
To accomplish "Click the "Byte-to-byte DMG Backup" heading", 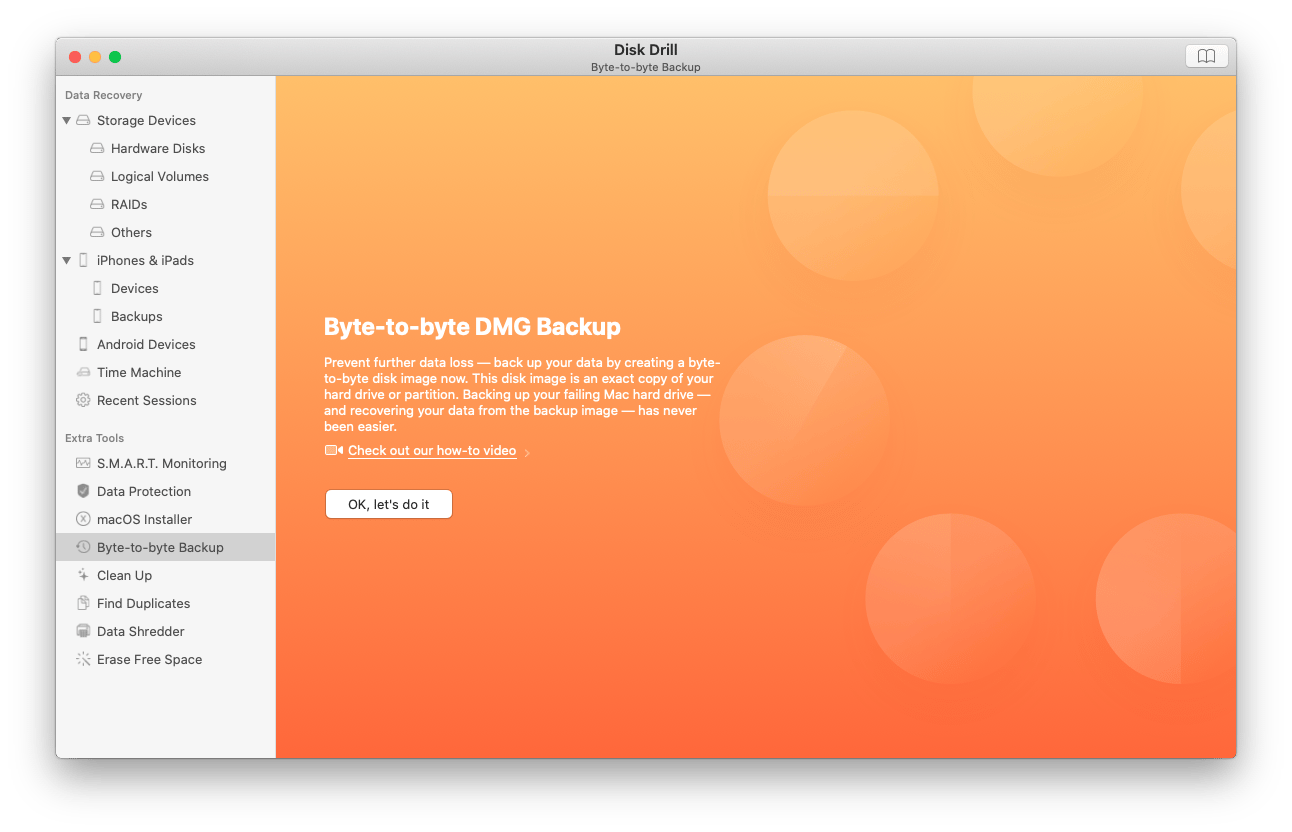I will click(x=472, y=327).
